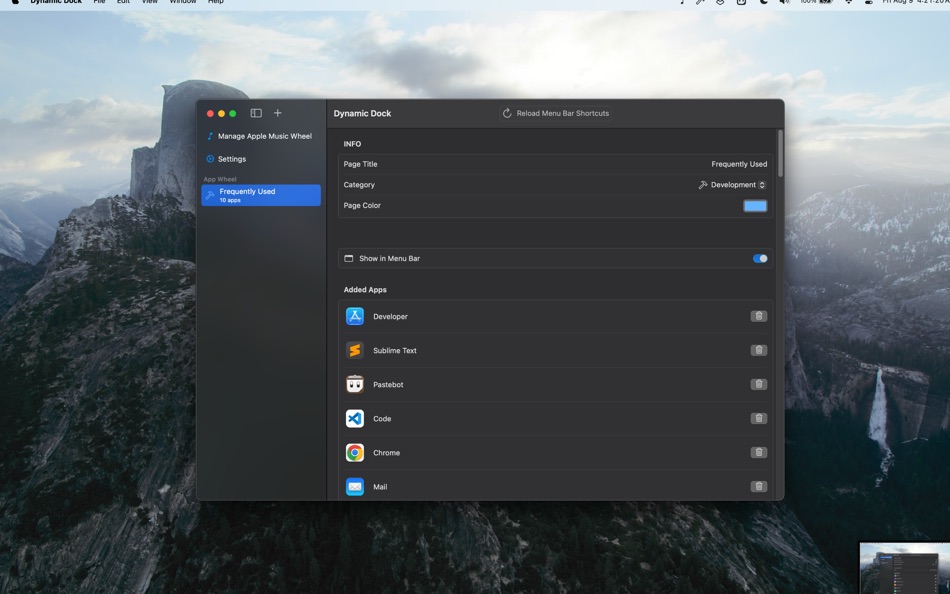Screen dimensions: 950x594
Task: Open the blue Page Color swatch
Action: [755, 205]
